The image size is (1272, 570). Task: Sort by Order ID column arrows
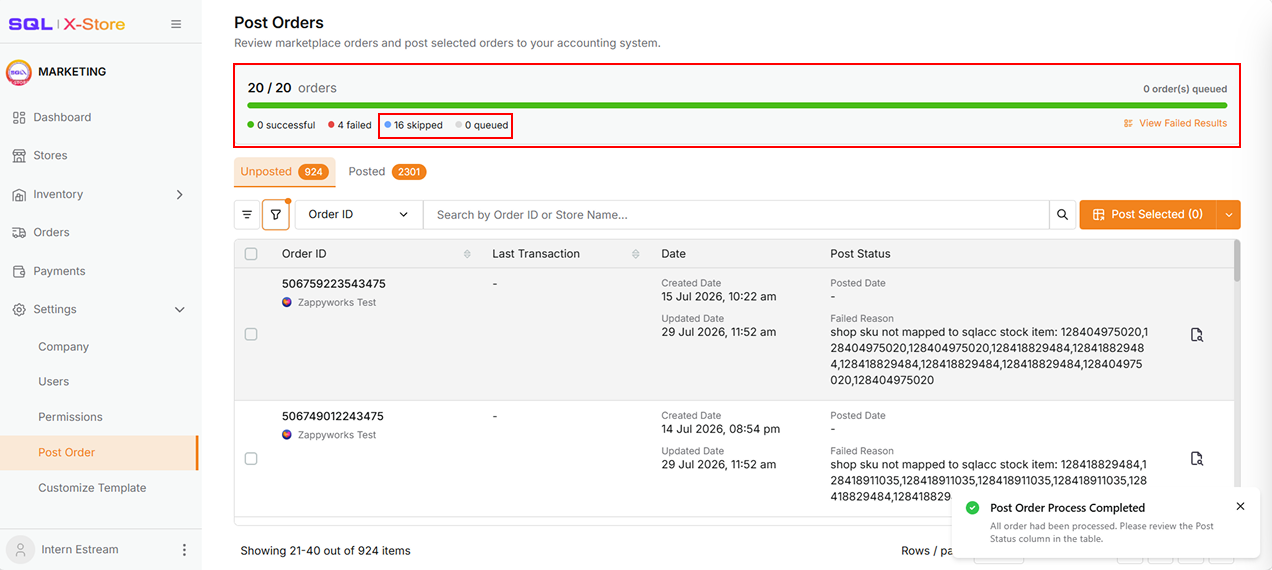tap(467, 254)
